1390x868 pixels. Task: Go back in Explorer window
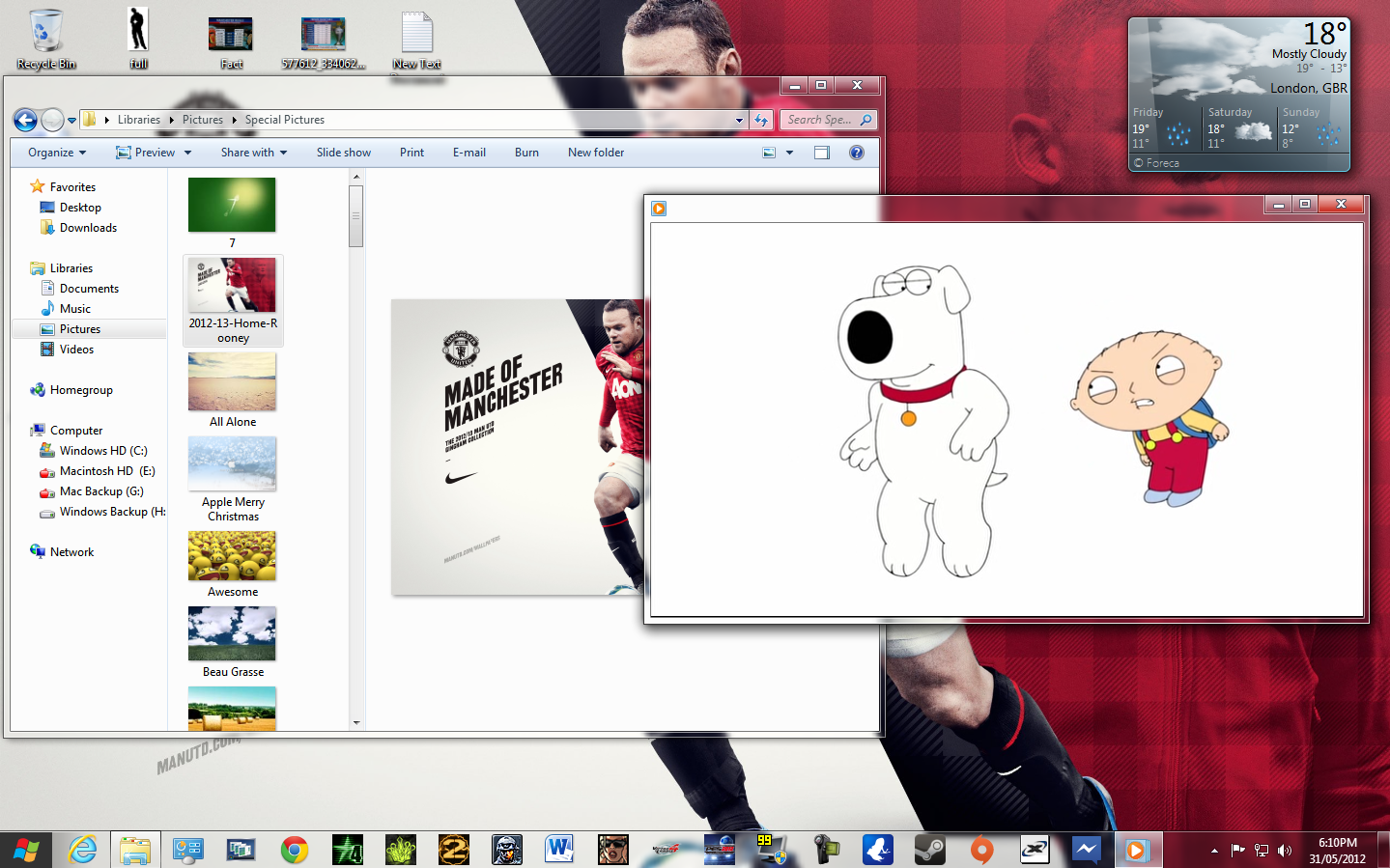26,120
